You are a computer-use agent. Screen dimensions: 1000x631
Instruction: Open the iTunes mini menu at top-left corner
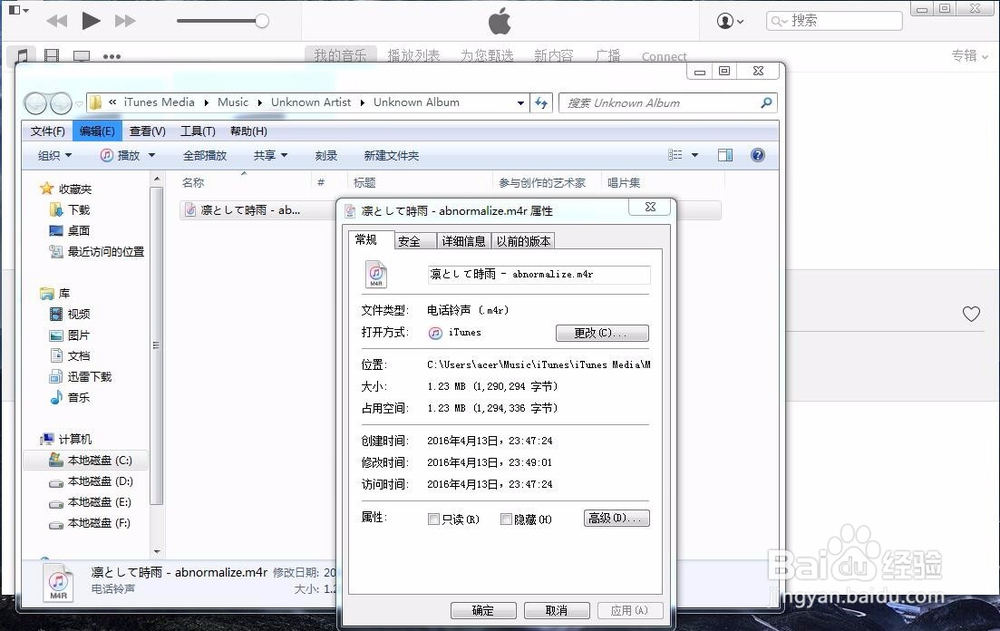(18, 10)
